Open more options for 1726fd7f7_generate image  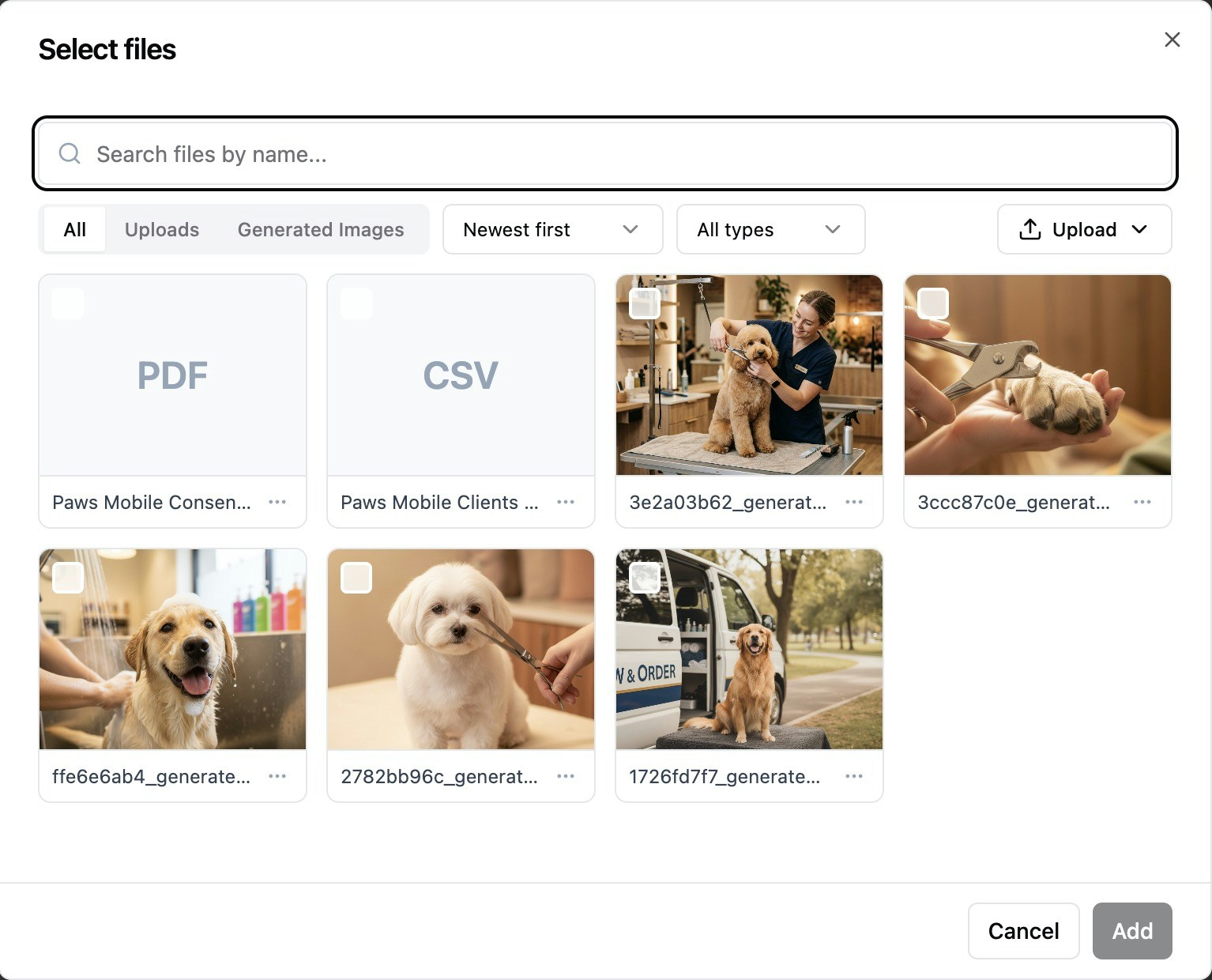pyautogui.click(x=854, y=776)
